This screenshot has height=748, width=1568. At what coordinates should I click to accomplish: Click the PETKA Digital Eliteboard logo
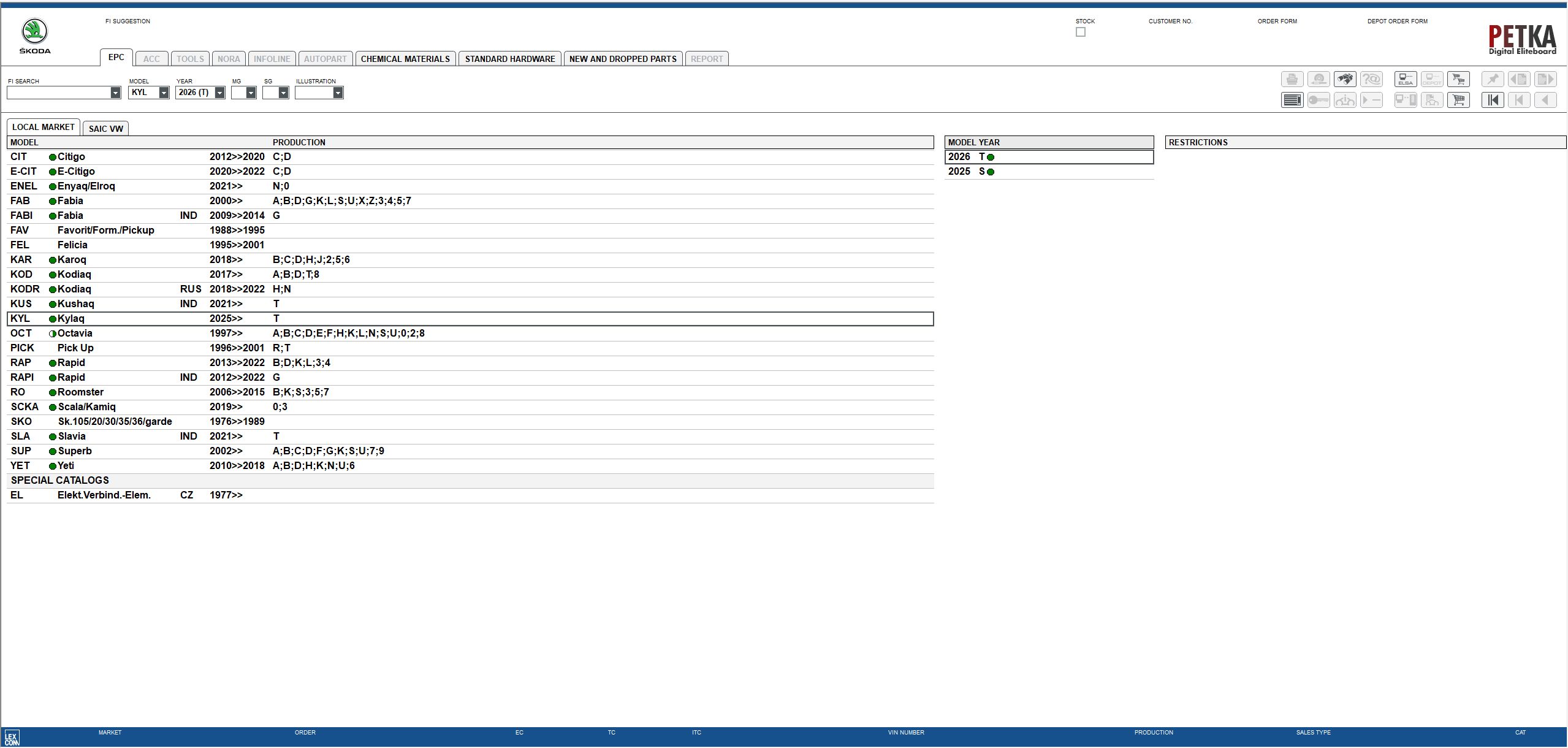coord(1523,40)
